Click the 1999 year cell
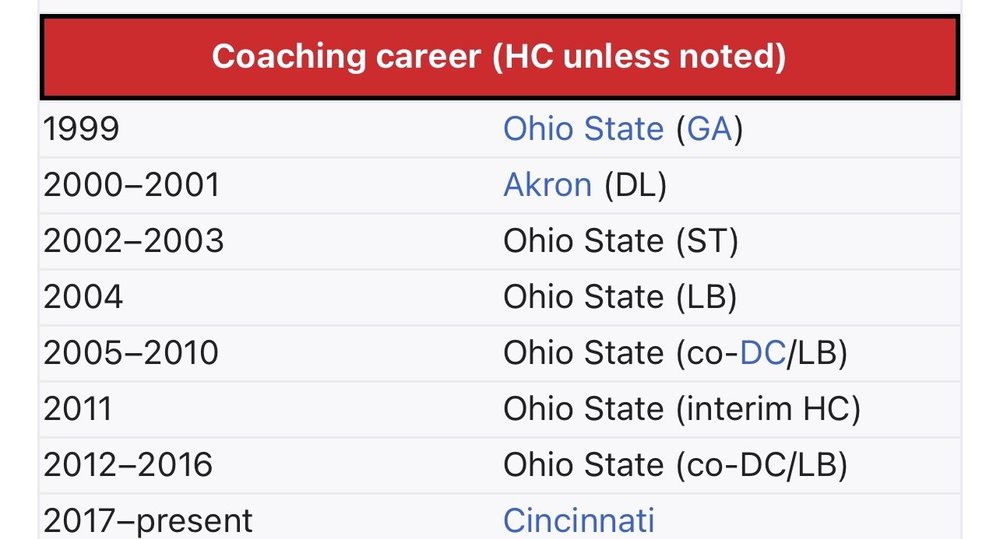The image size is (1000, 539). click(x=84, y=129)
